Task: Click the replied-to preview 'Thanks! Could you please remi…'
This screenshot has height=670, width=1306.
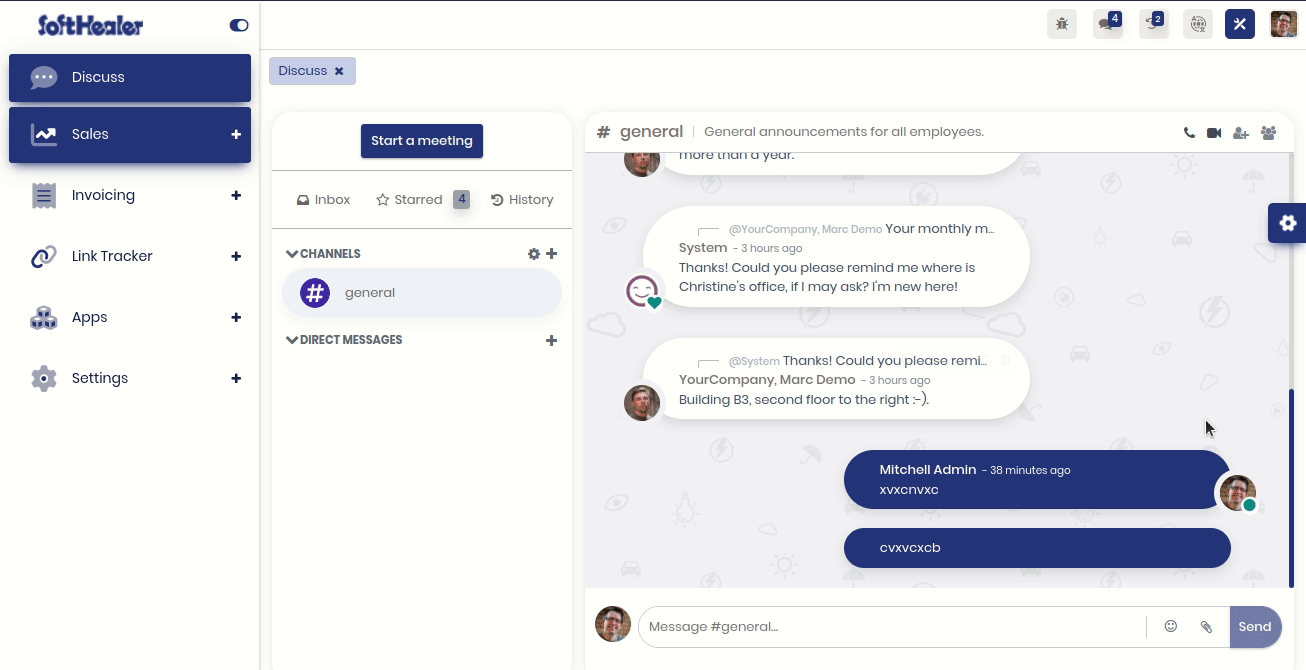Action: click(885, 361)
